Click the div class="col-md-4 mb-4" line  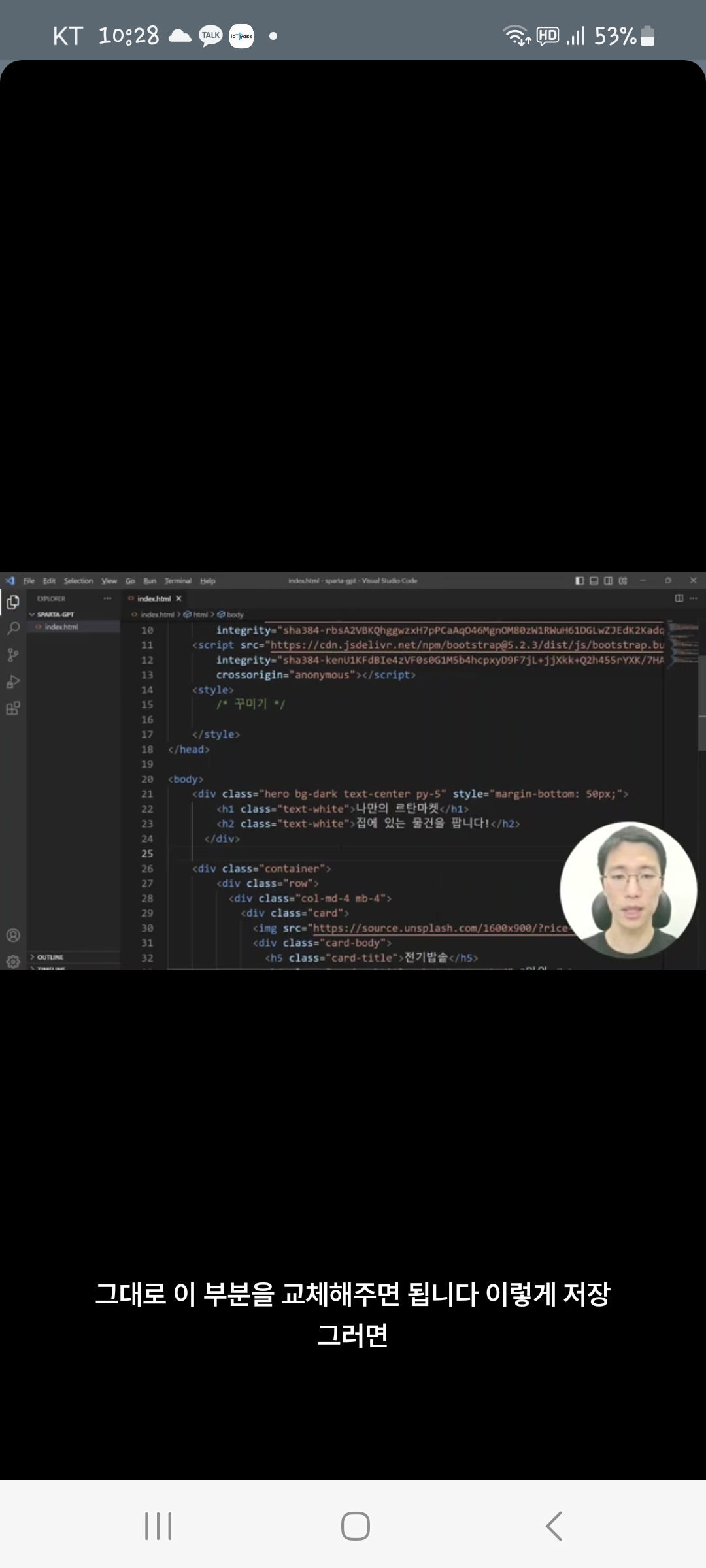coord(310,898)
